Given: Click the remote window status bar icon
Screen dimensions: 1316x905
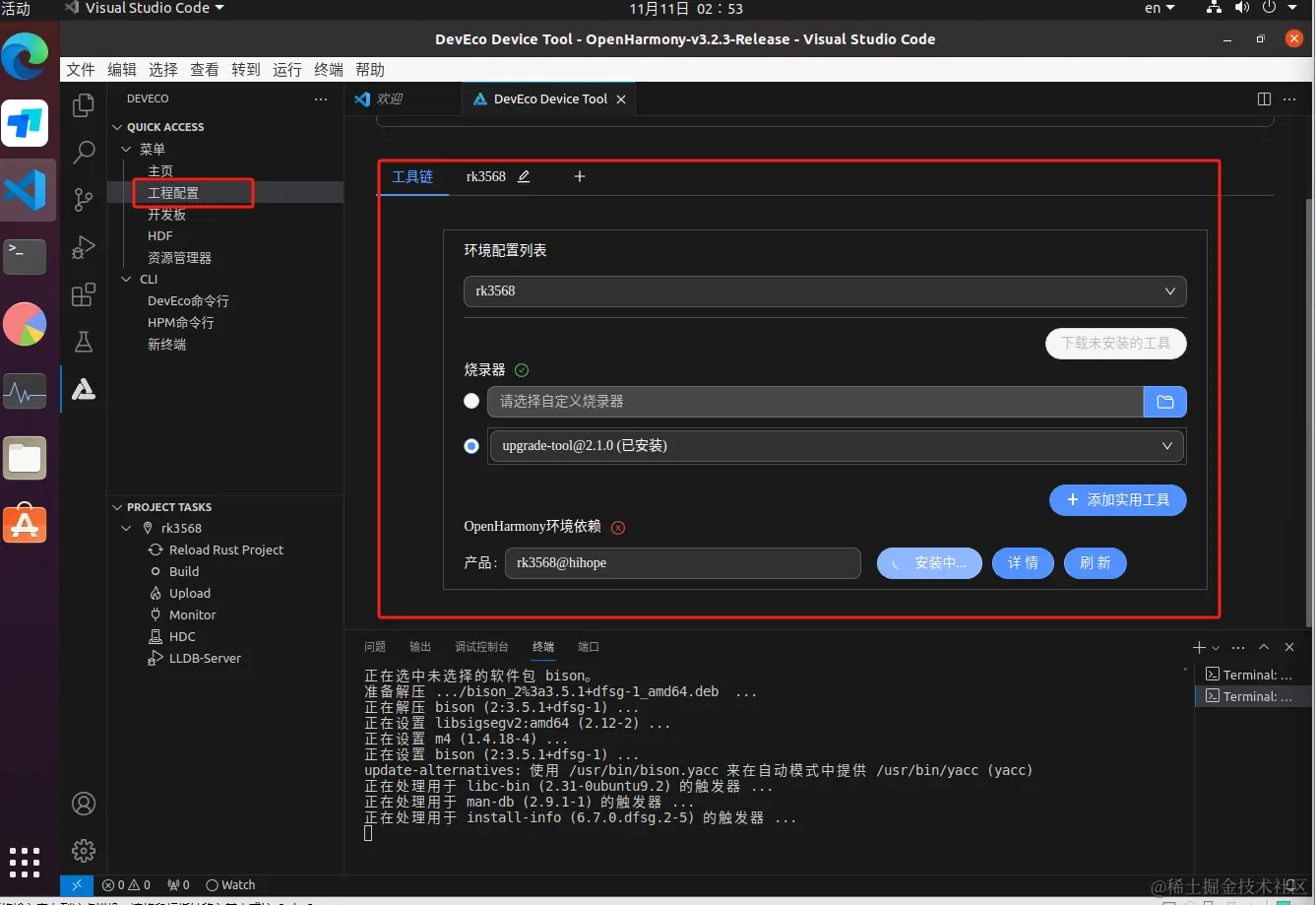Looking at the screenshot, I should pos(77,885).
